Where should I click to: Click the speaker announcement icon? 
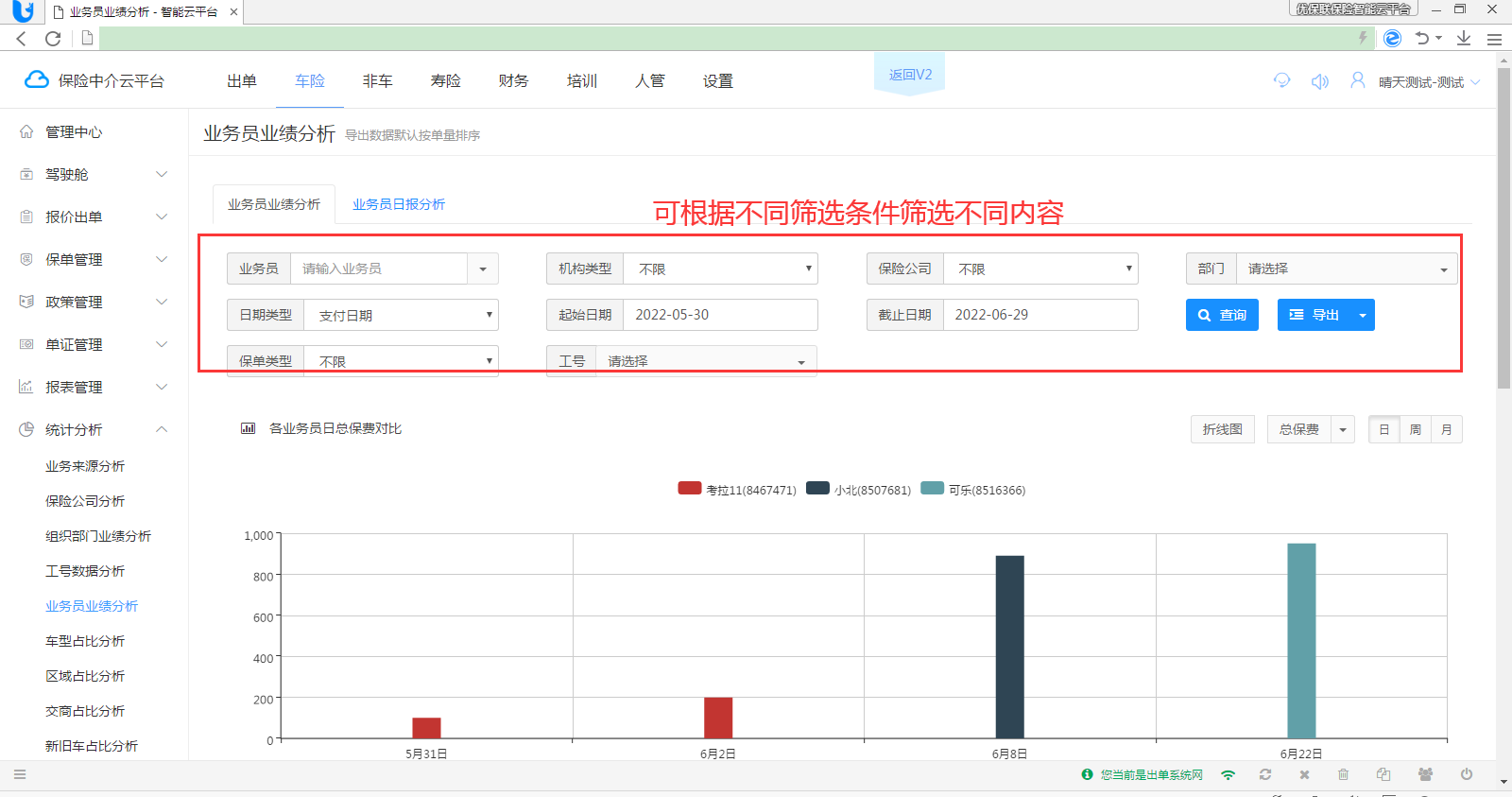(x=1320, y=81)
